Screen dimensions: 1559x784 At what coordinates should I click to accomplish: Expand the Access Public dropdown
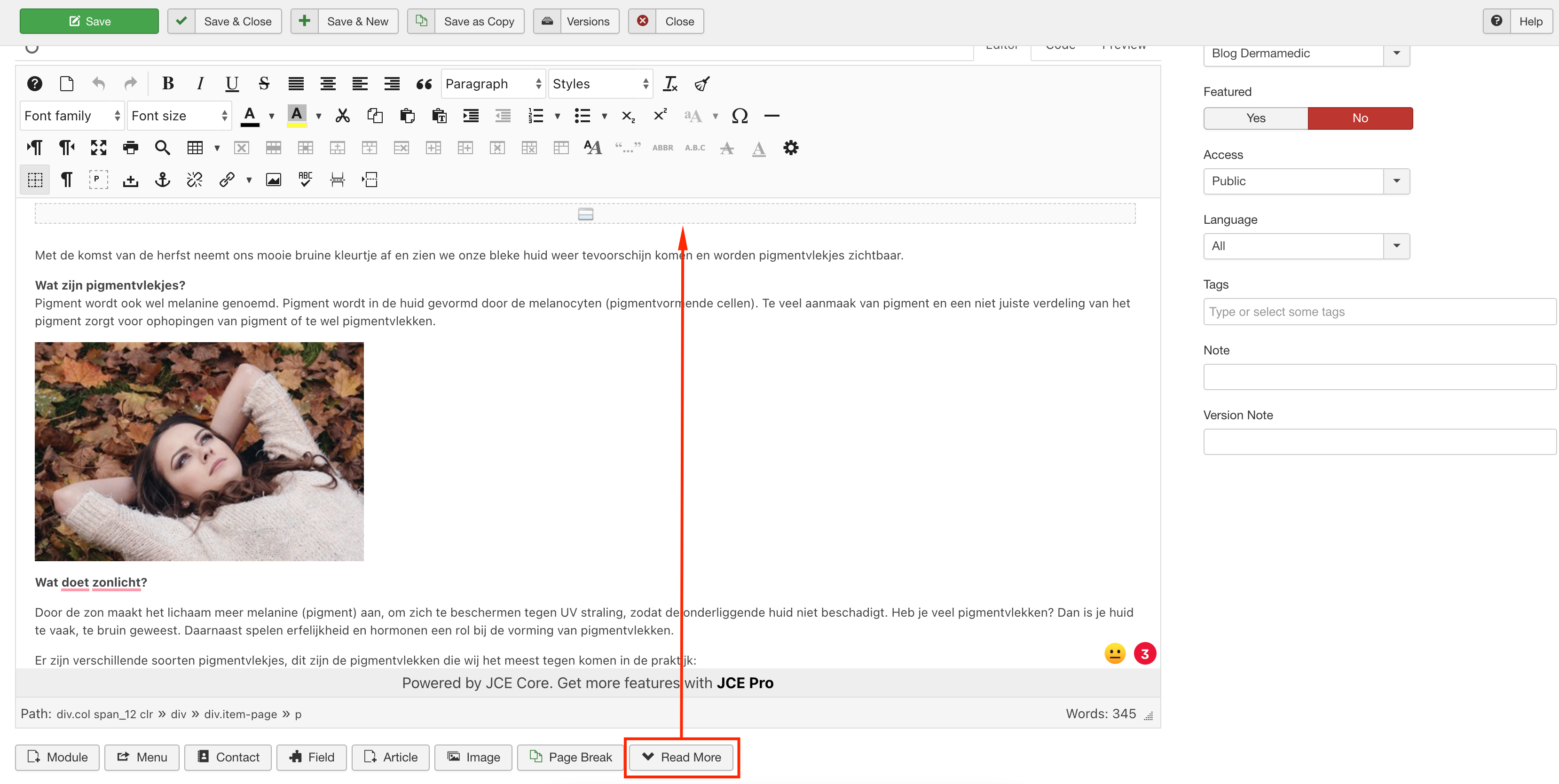point(1395,181)
